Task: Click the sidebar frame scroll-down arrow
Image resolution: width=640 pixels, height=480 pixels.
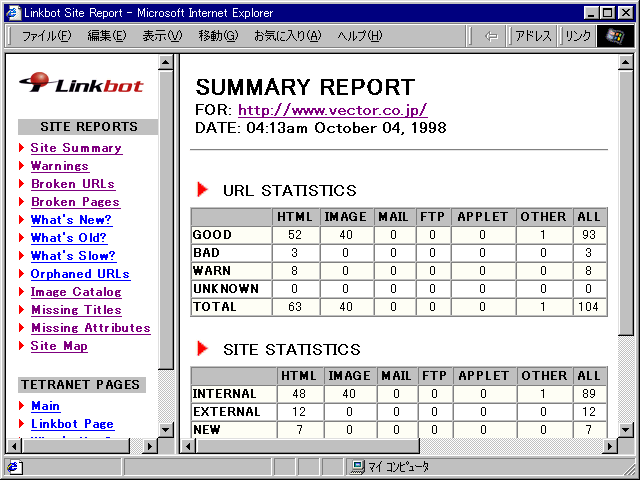Action: tap(165, 429)
